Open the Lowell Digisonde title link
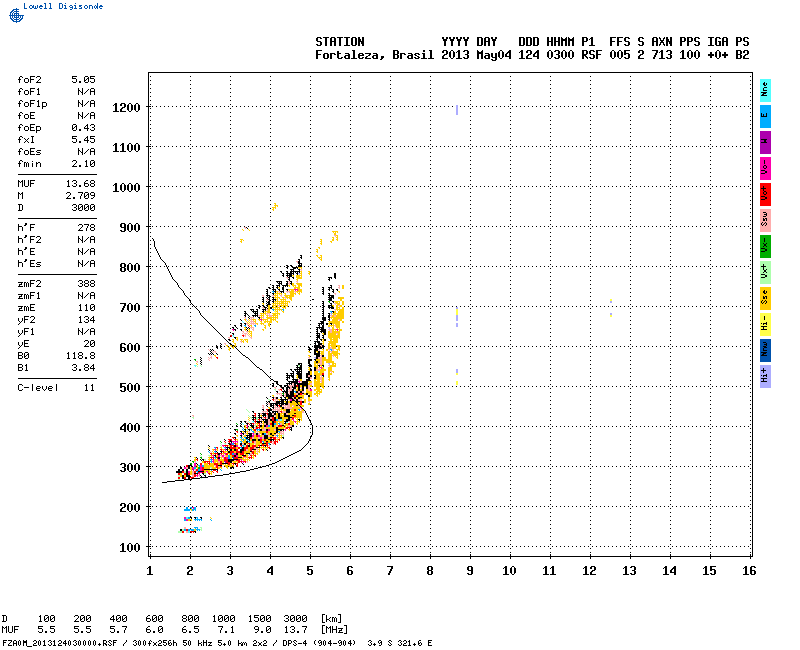The height and width of the screenshot is (650, 800). coord(63,6)
